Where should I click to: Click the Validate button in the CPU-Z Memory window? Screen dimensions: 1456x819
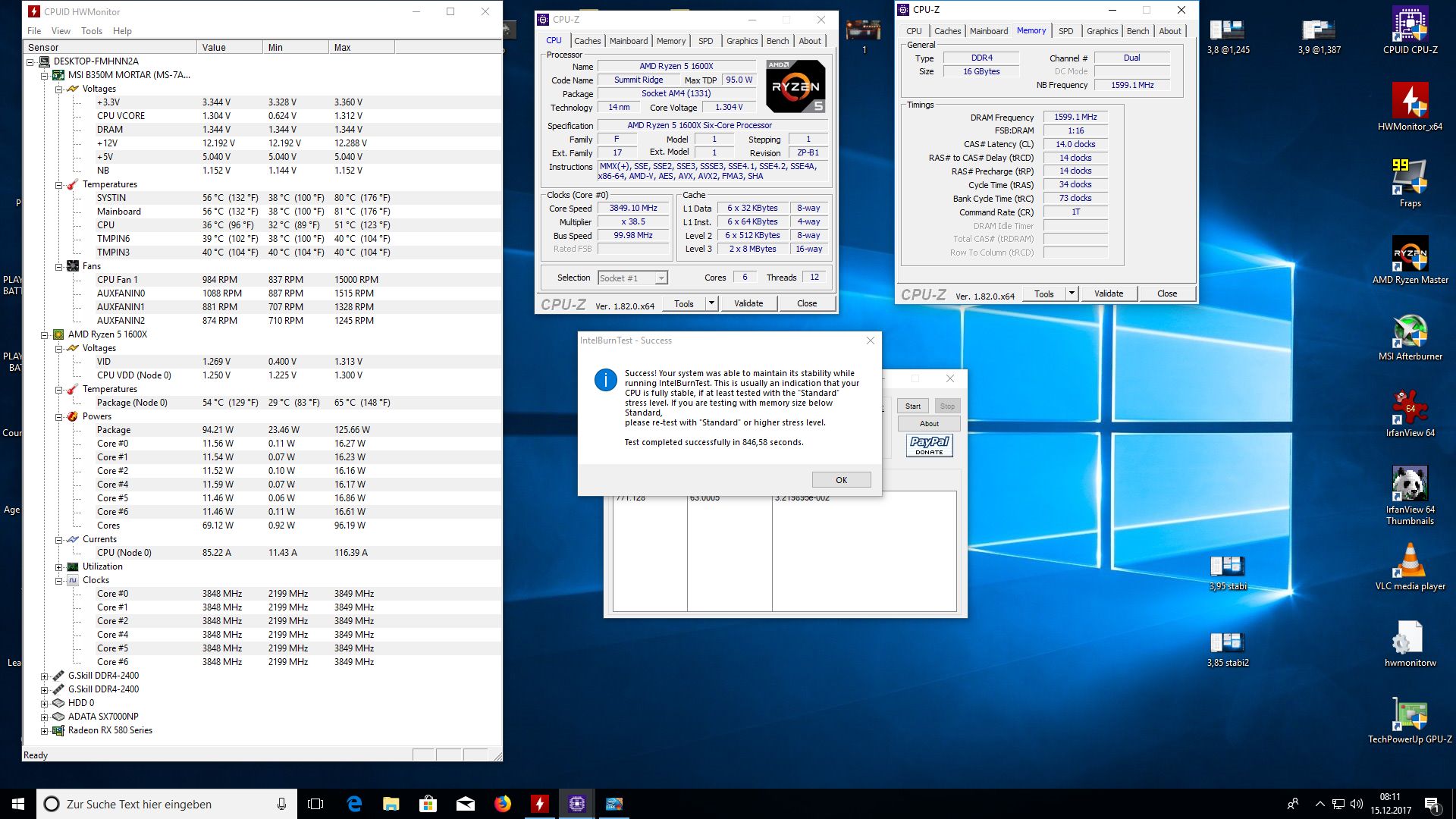[x=1108, y=293]
